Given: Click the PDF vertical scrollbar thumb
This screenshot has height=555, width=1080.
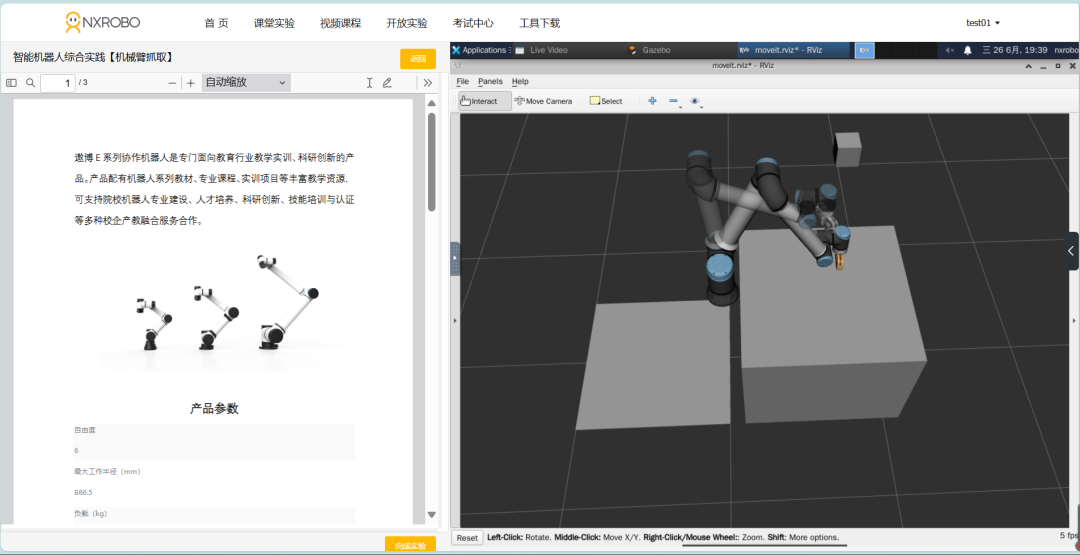Looking at the screenshot, I should pos(432,160).
